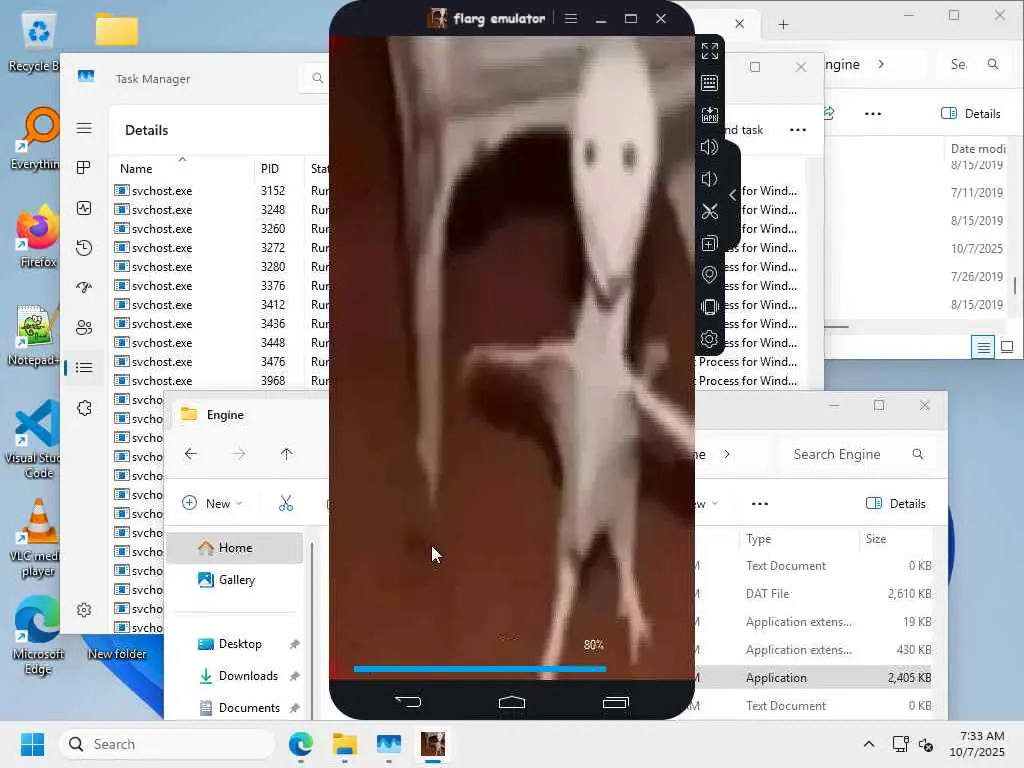This screenshot has width=1024, height=768.
Task: Open File Explorer from the taskbar
Action: [x=344, y=744]
